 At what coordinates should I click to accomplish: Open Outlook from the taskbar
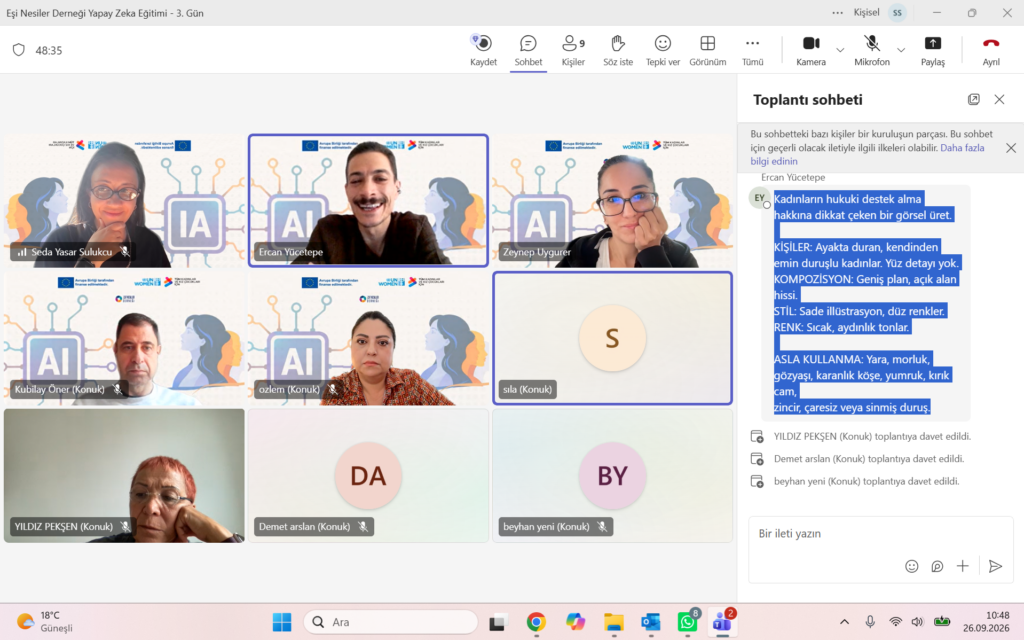tap(650, 622)
